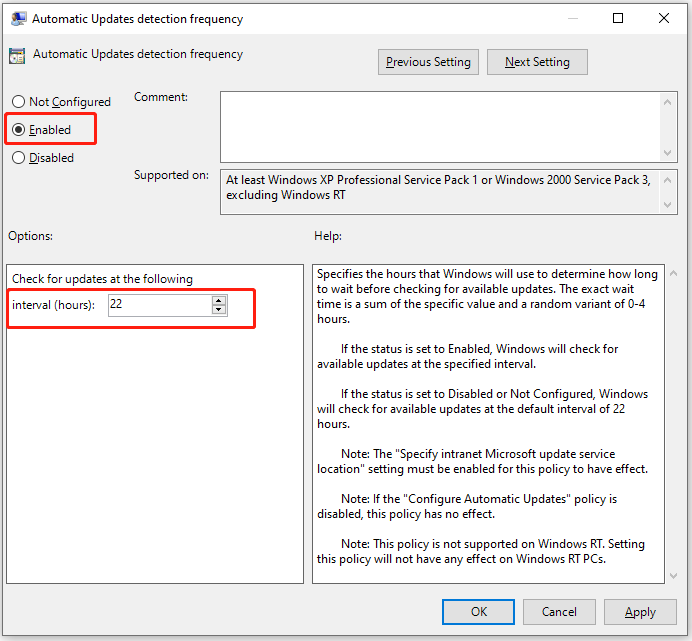Image resolution: width=692 pixels, height=641 pixels.
Task: Click help note about 'Configure Automatic Updates' policy
Action: point(467,506)
